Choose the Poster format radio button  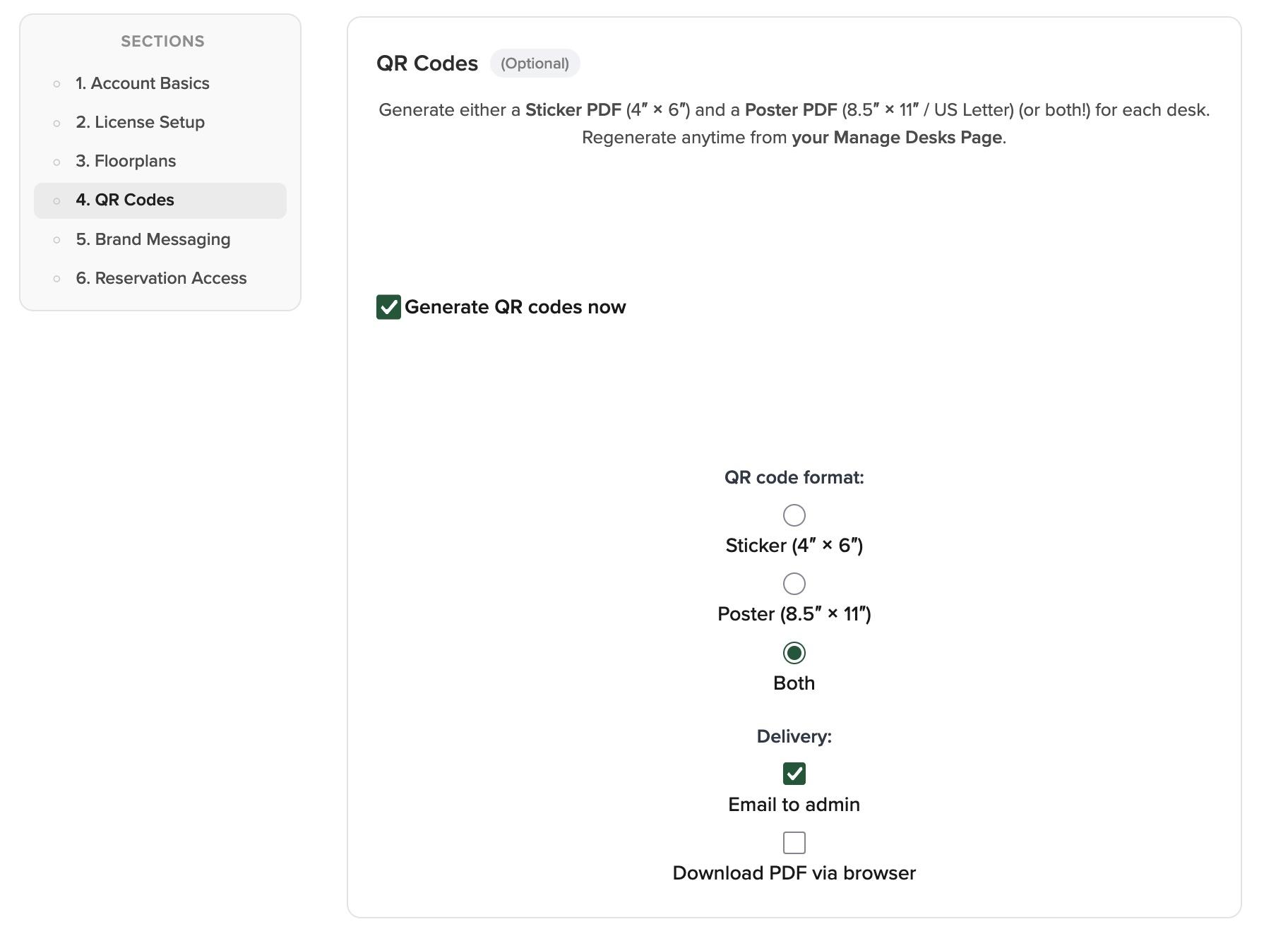(794, 584)
